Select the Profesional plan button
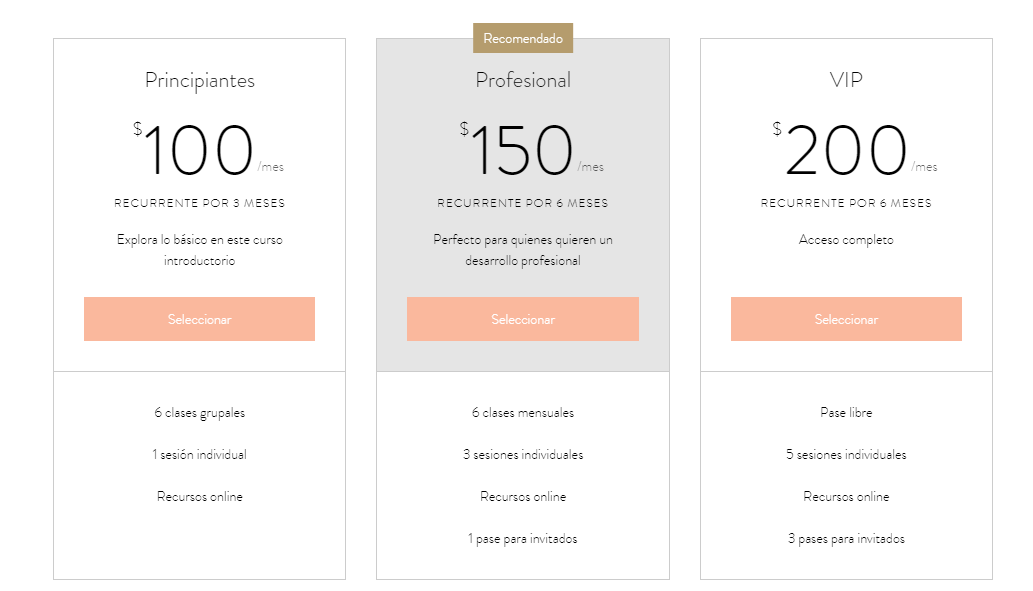Viewport: 1033px width, 591px height. [522, 319]
